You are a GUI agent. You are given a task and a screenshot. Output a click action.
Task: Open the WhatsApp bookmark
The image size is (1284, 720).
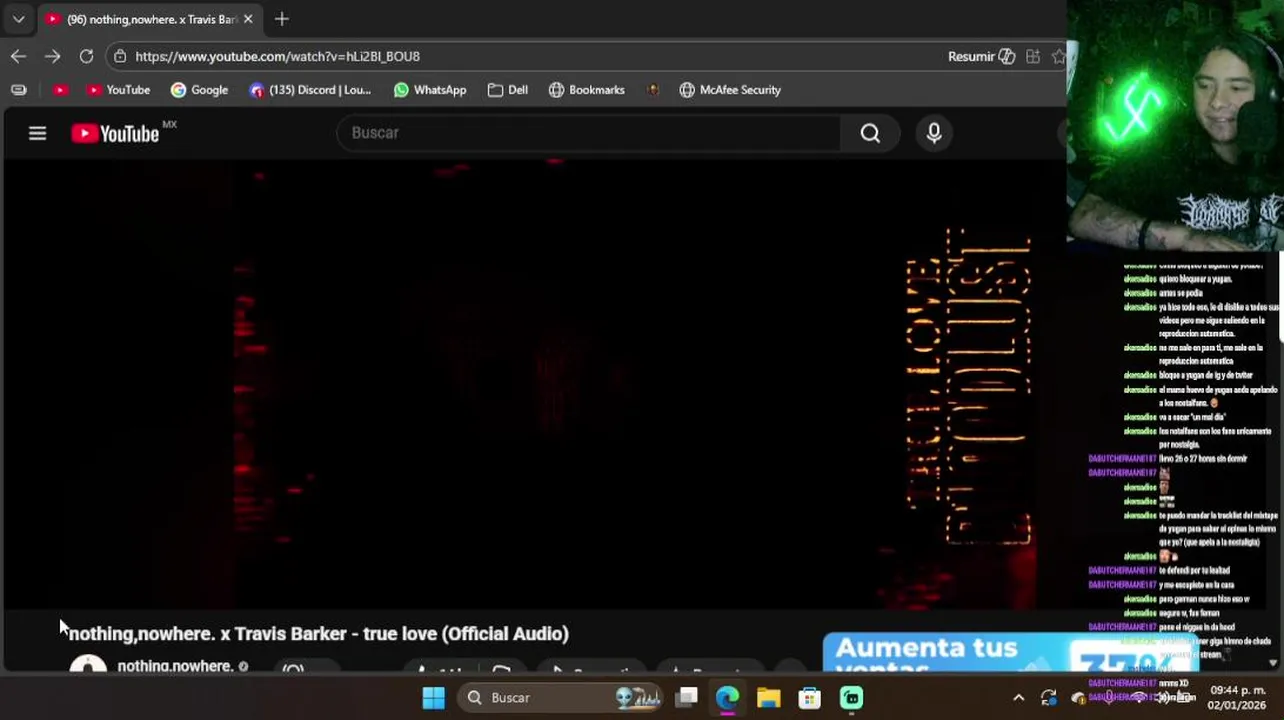coord(430,90)
